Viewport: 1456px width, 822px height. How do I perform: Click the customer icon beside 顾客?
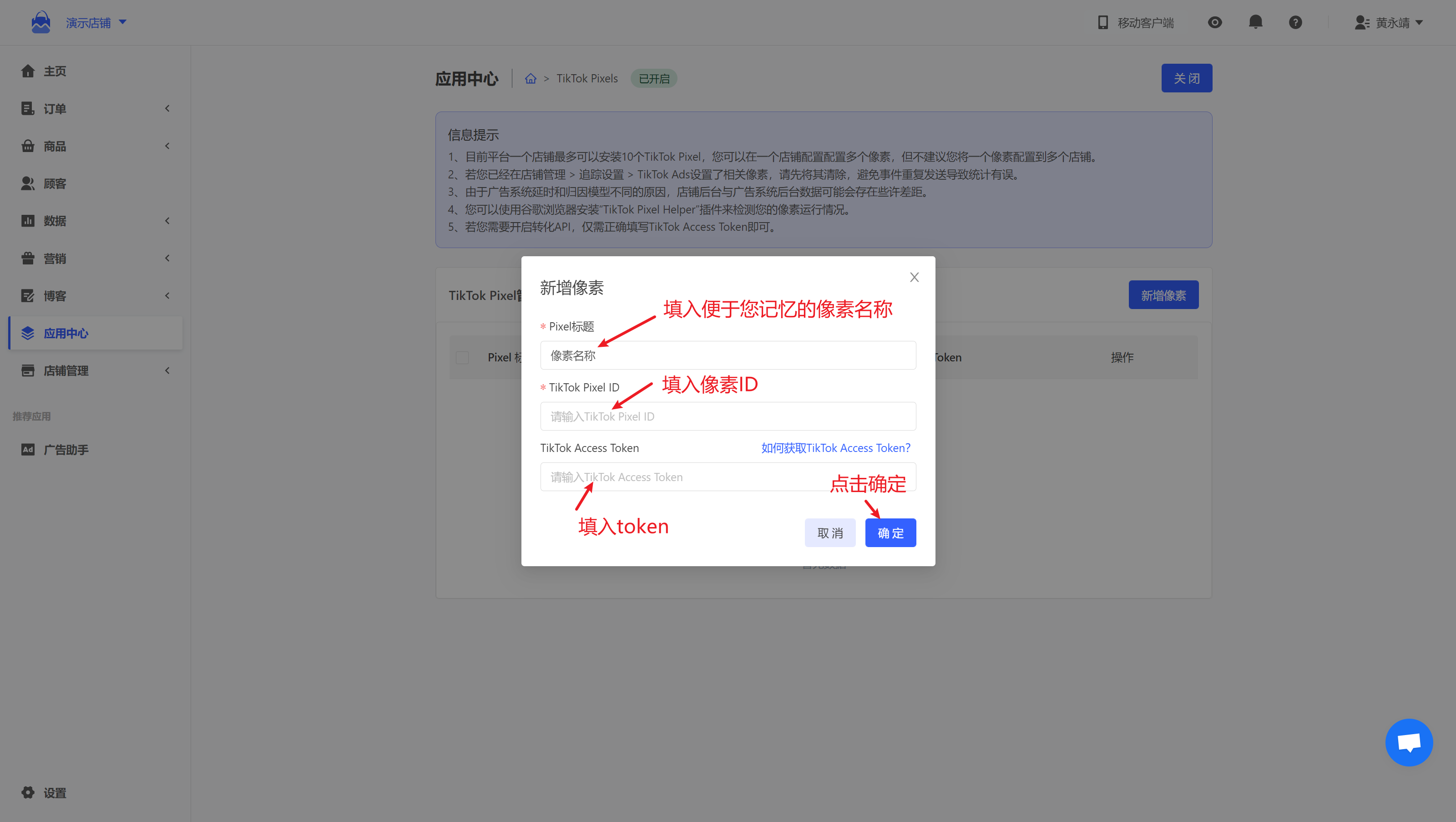pyautogui.click(x=28, y=183)
